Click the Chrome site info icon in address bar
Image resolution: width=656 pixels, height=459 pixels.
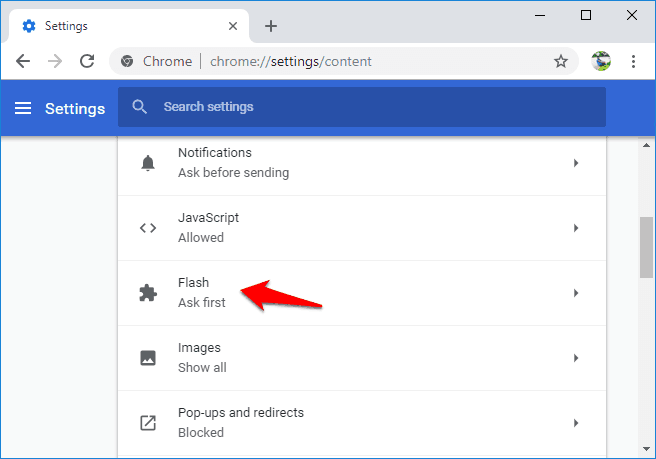tap(127, 62)
